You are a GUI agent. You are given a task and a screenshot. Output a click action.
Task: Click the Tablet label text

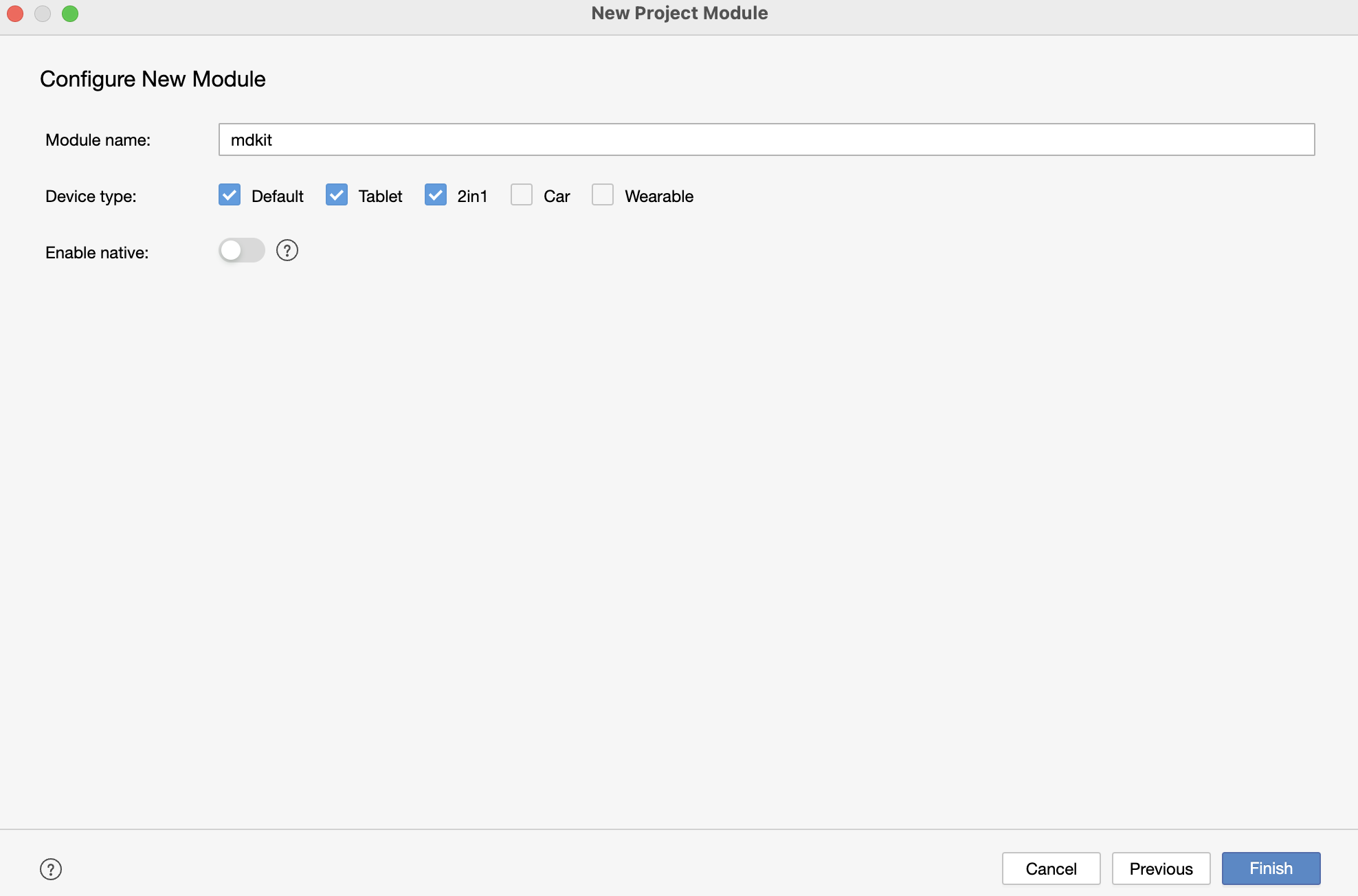coord(380,197)
